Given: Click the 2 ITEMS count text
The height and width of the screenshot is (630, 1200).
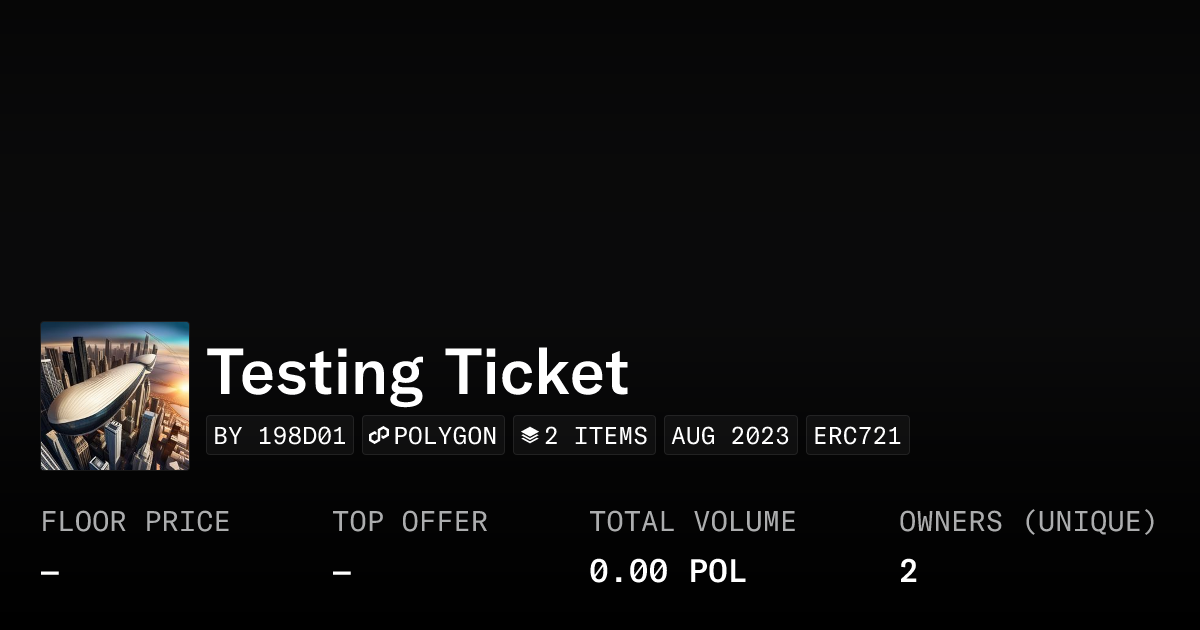Looking at the screenshot, I should [596, 436].
